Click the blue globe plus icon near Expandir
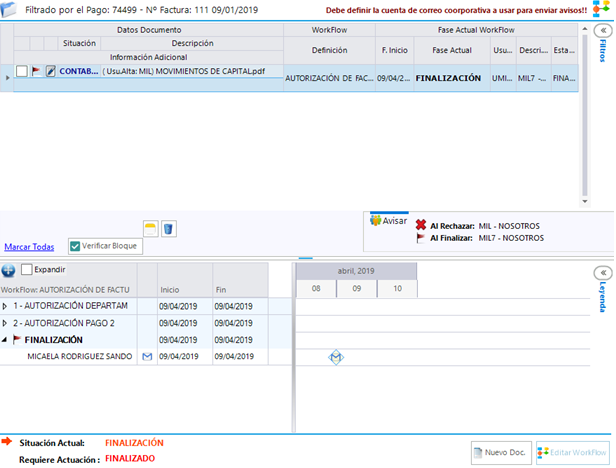Viewport: 616px width, 468px height. [x=8, y=270]
